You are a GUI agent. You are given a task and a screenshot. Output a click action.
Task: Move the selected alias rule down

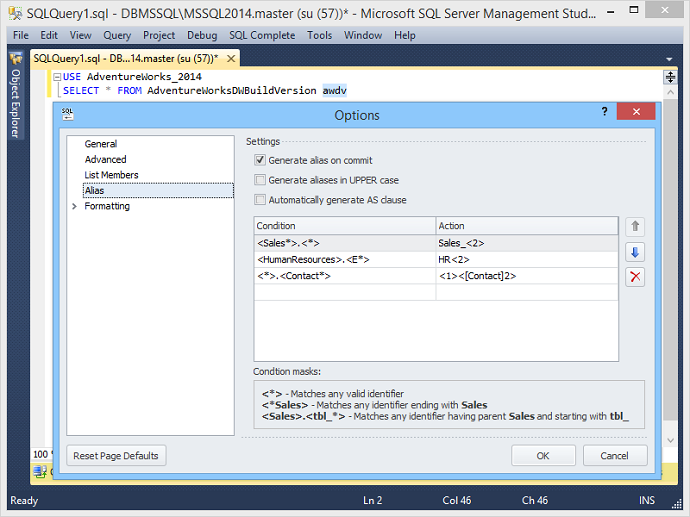pyautogui.click(x=635, y=252)
